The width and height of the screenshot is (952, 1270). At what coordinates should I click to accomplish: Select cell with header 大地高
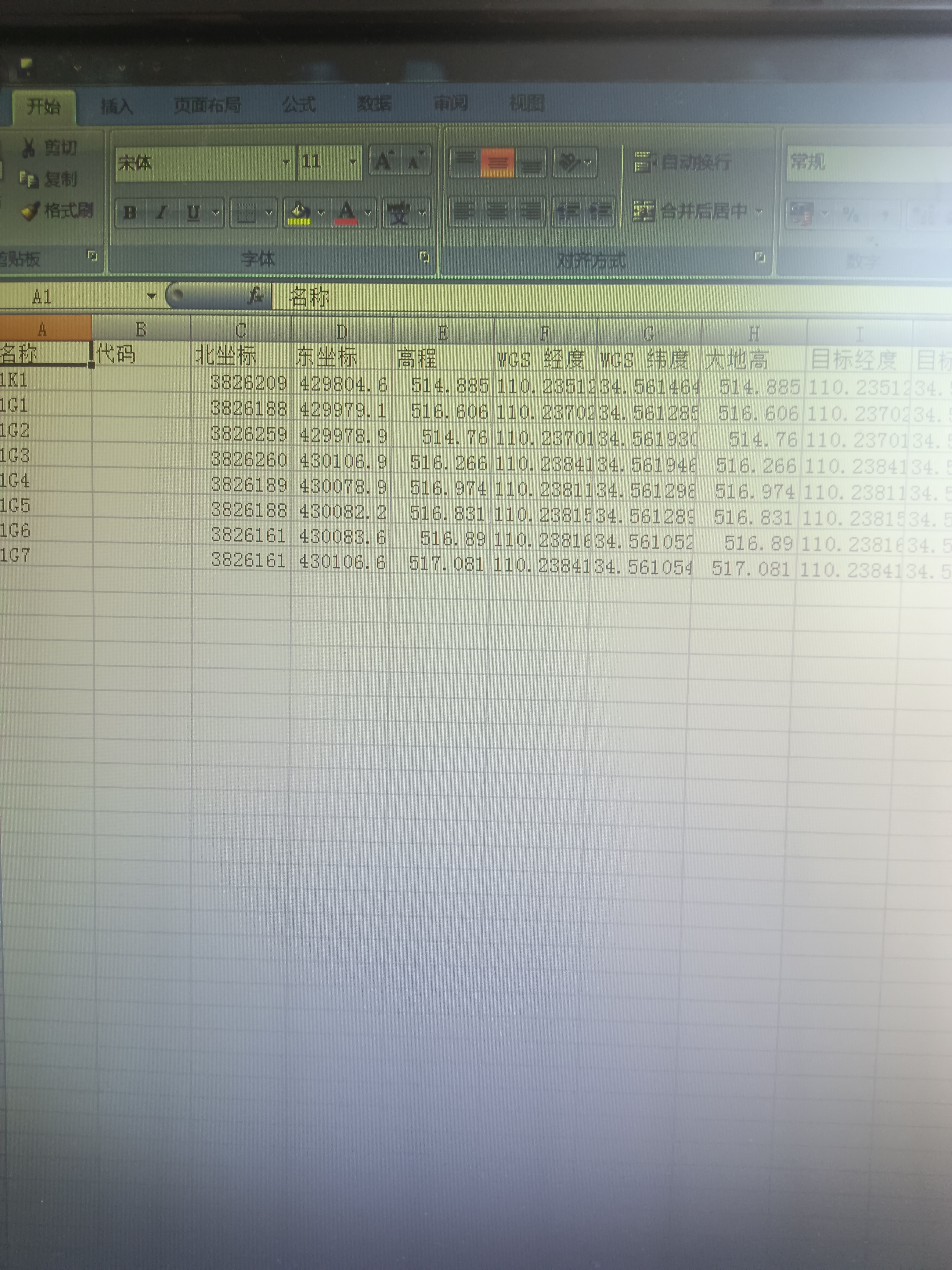tap(754, 361)
